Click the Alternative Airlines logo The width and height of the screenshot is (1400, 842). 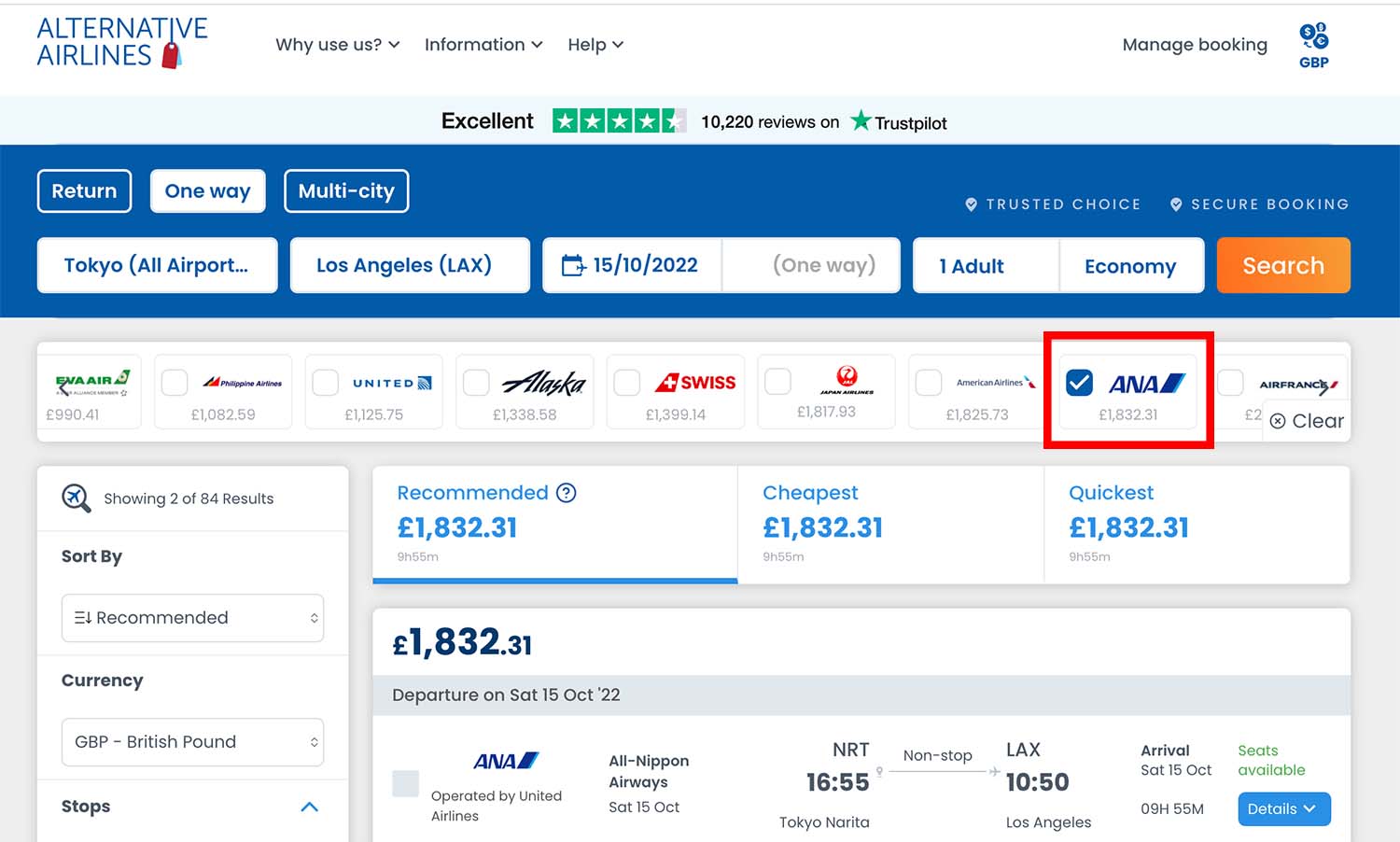pos(122,42)
